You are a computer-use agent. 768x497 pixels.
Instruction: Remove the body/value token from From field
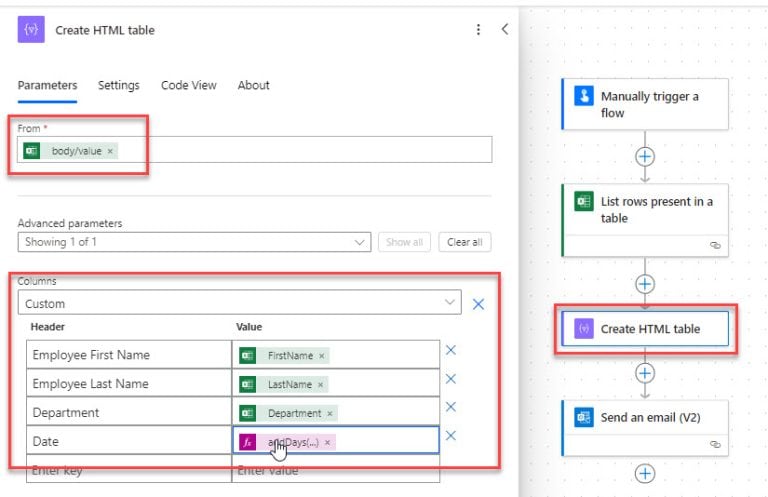pyautogui.click(x=110, y=151)
